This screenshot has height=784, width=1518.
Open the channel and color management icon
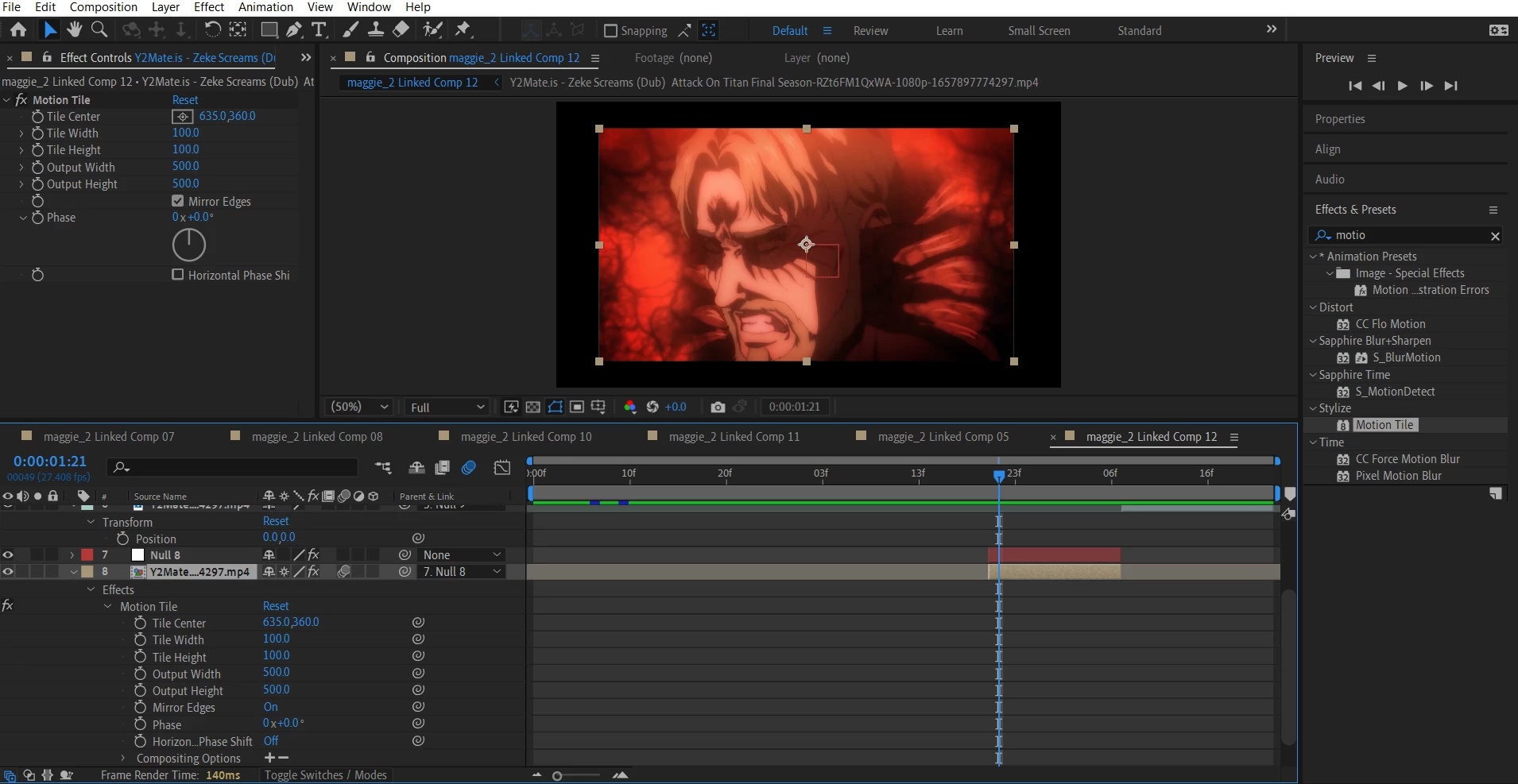[630, 407]
